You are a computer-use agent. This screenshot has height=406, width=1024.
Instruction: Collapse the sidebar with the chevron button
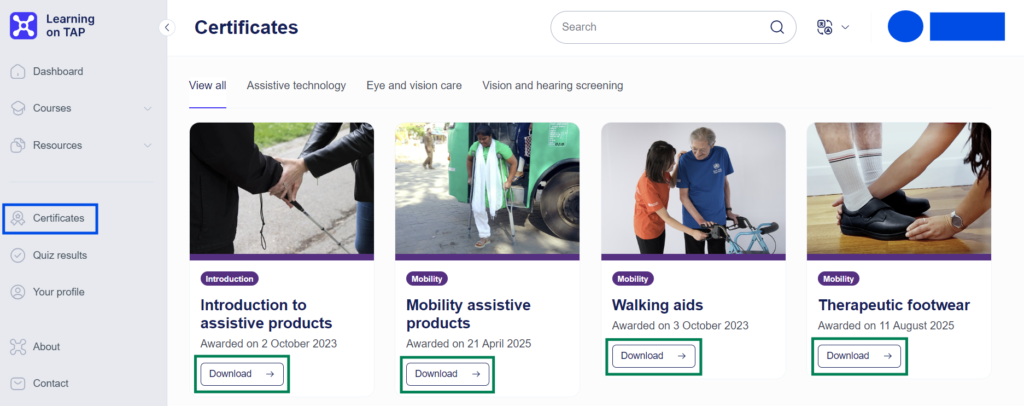[167, 28]
